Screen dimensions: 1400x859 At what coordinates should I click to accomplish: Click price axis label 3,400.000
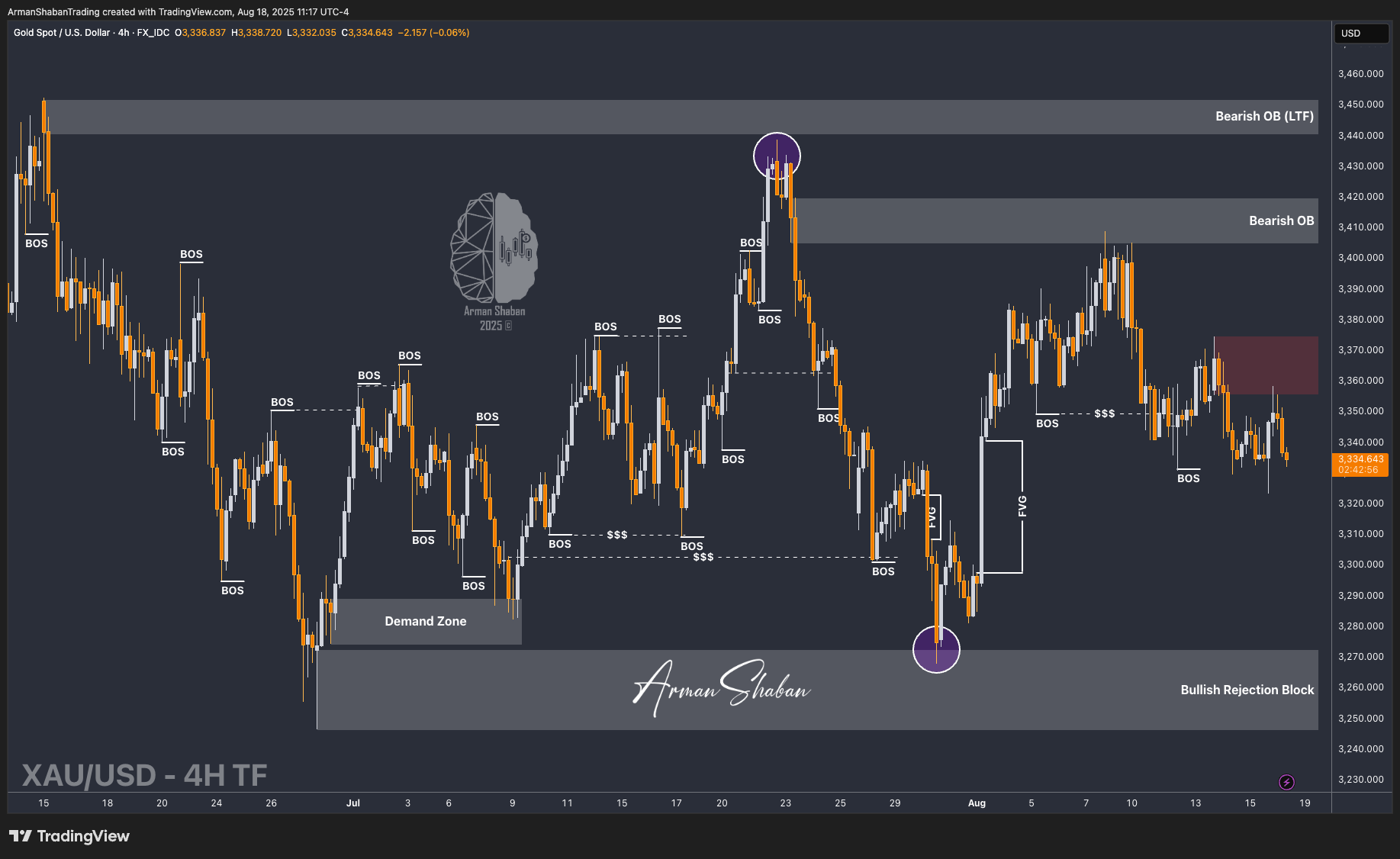[x=1360, y=258]
